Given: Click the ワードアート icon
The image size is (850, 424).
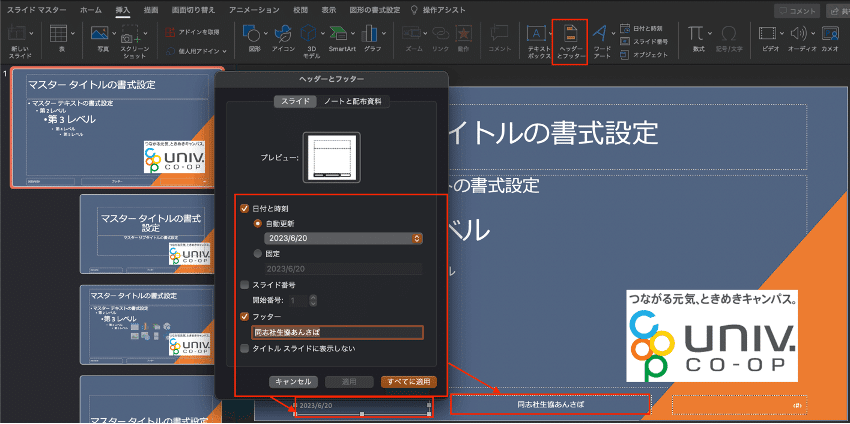Looking at the screenshot, I should (x=599, y=34).
